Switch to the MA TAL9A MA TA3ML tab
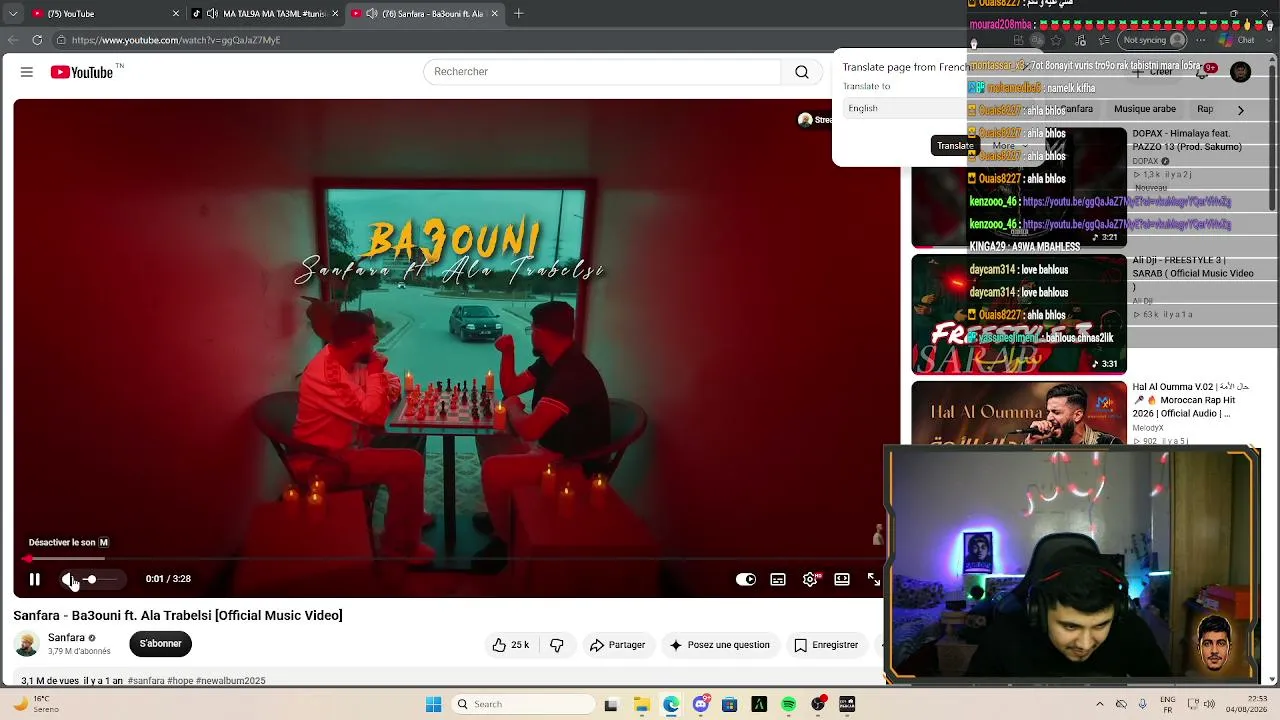The width and height of the screenshot is (1280, 720). [x=265, y=14]
